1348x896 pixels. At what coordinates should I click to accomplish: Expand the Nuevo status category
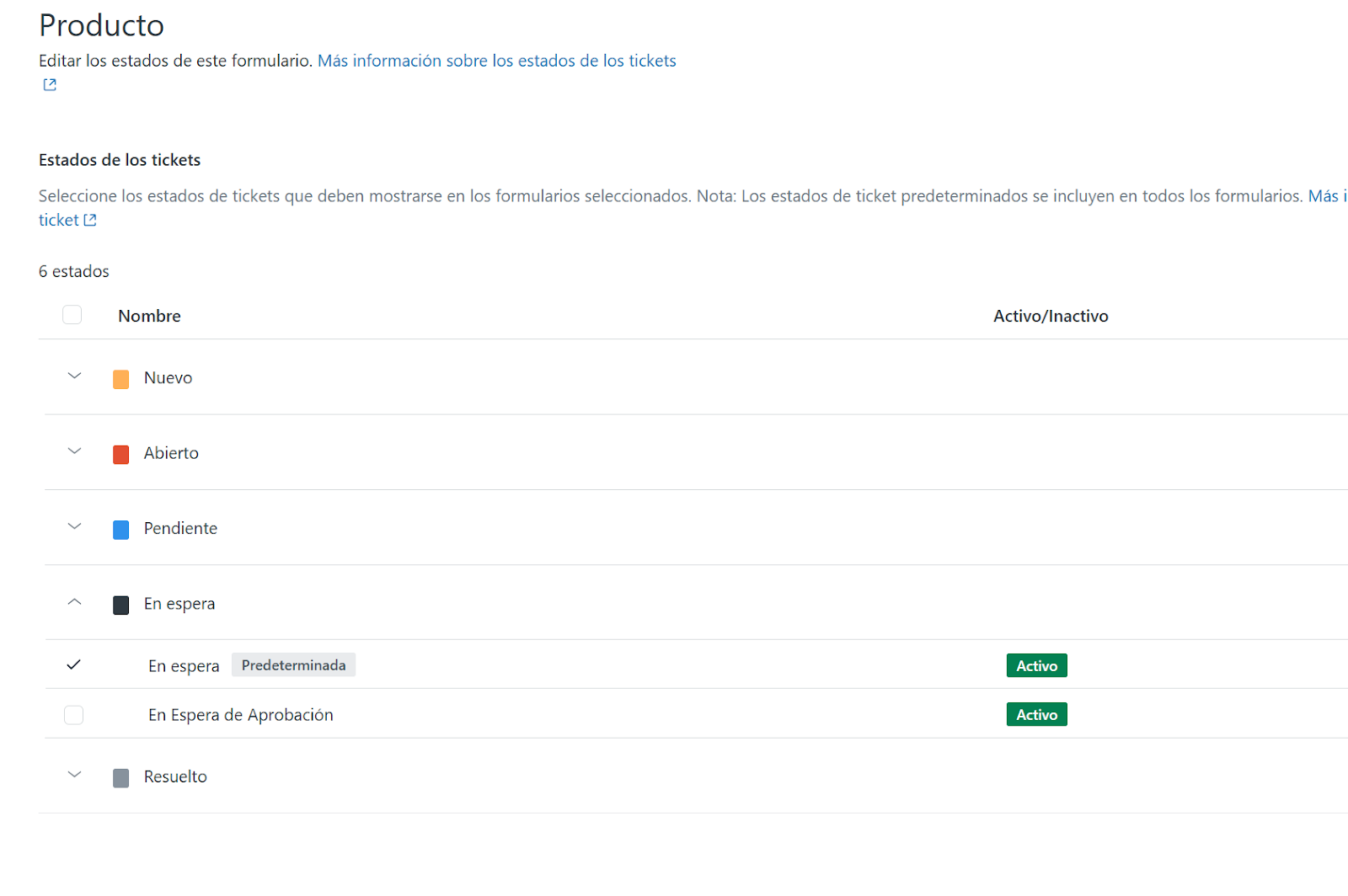click(74, 376)
